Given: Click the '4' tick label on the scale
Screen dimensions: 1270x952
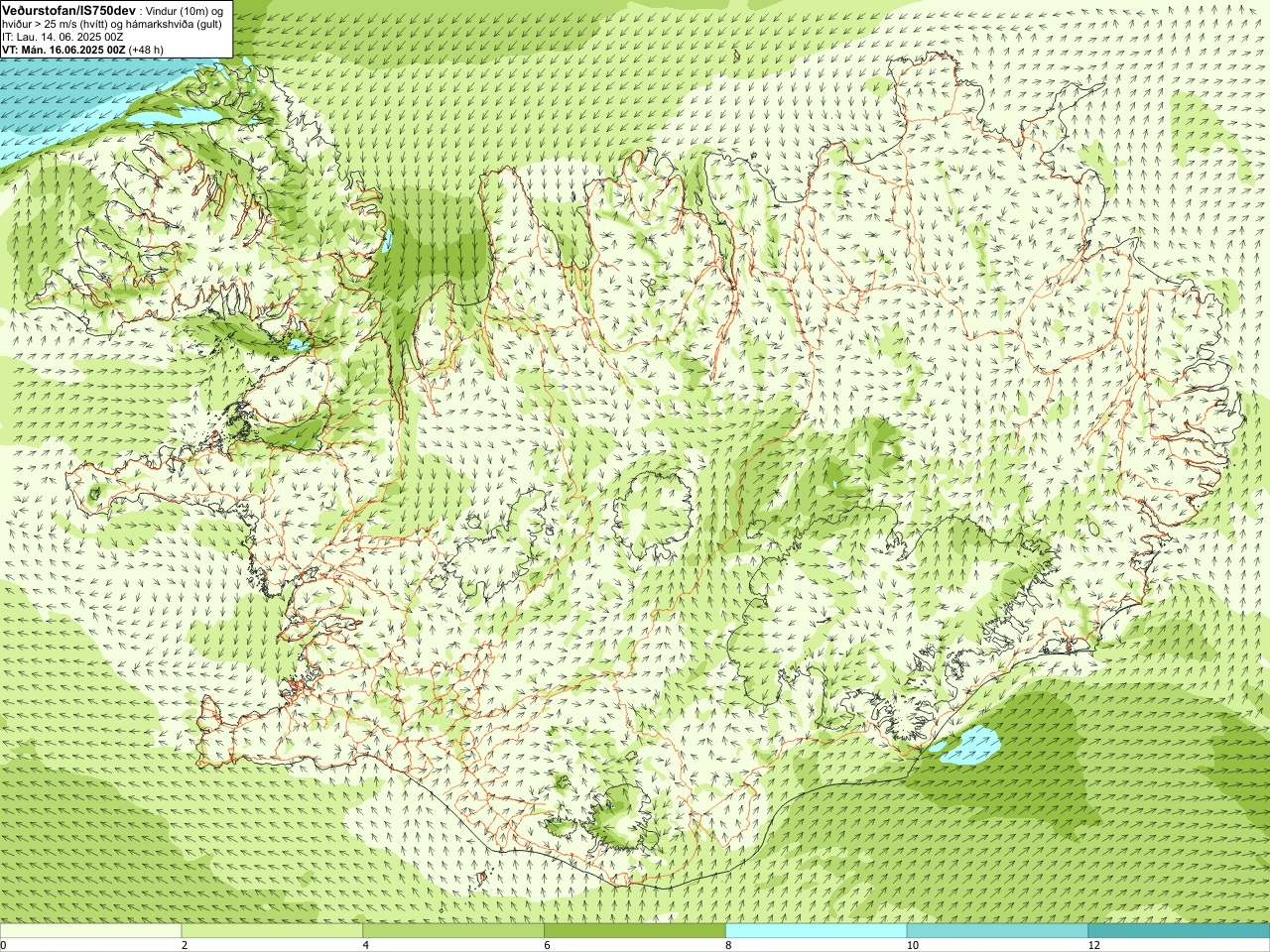Looking at the screenshot, I should tap(366, 945).
